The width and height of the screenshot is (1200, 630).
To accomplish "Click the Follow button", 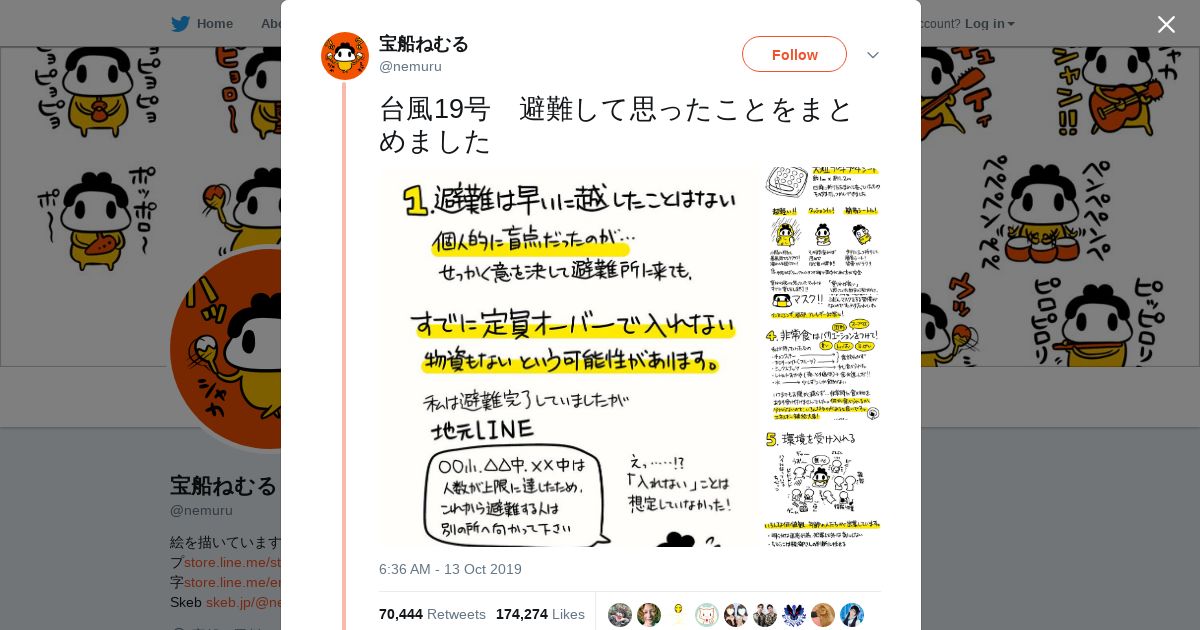I will point(794,54).
